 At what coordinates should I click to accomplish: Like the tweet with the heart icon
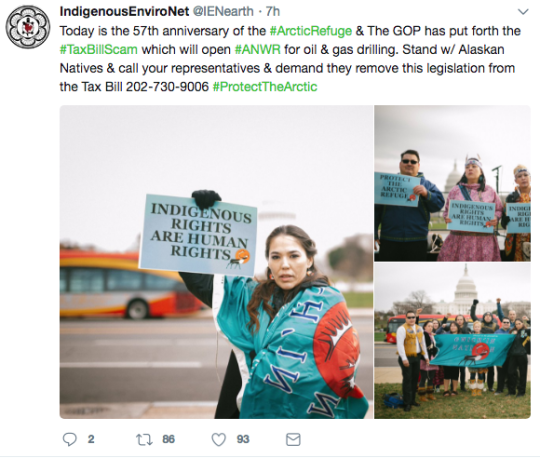[218, 440]
